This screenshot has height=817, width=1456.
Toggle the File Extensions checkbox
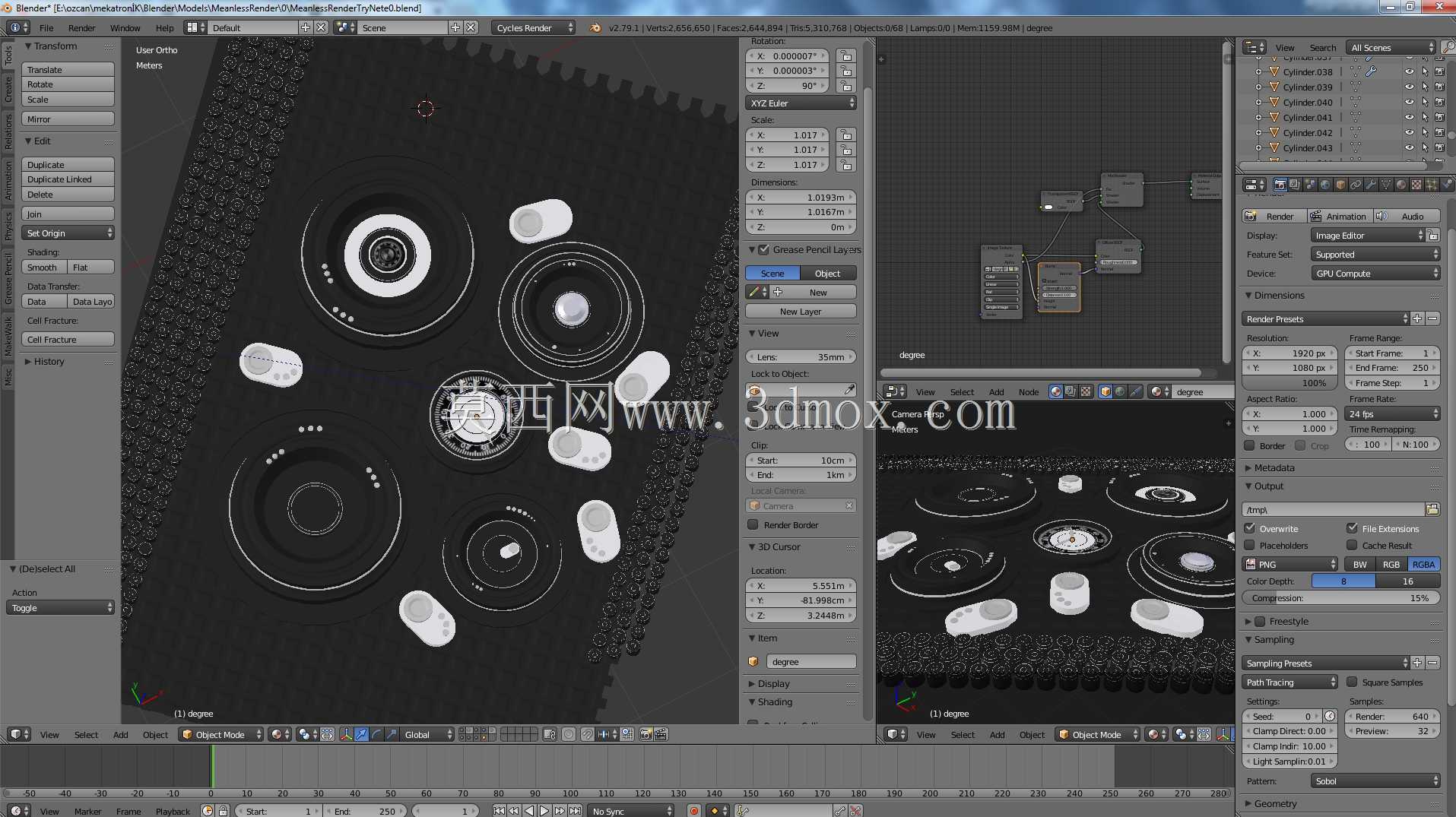(x=1352, y=528)
